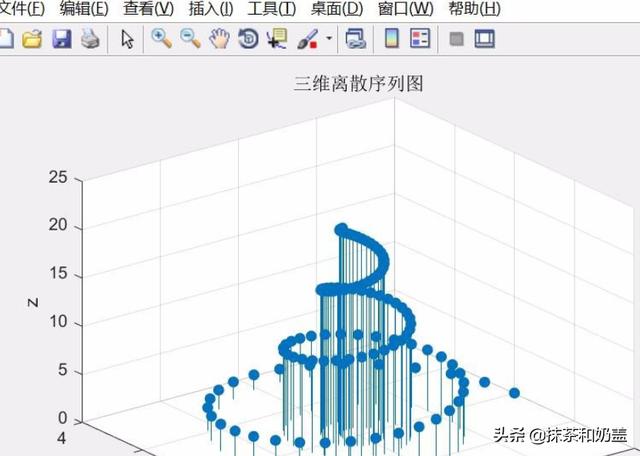Viewport: 640px width, 456px height.
Task: Select the Brush data tool
Action: (307, 39)
